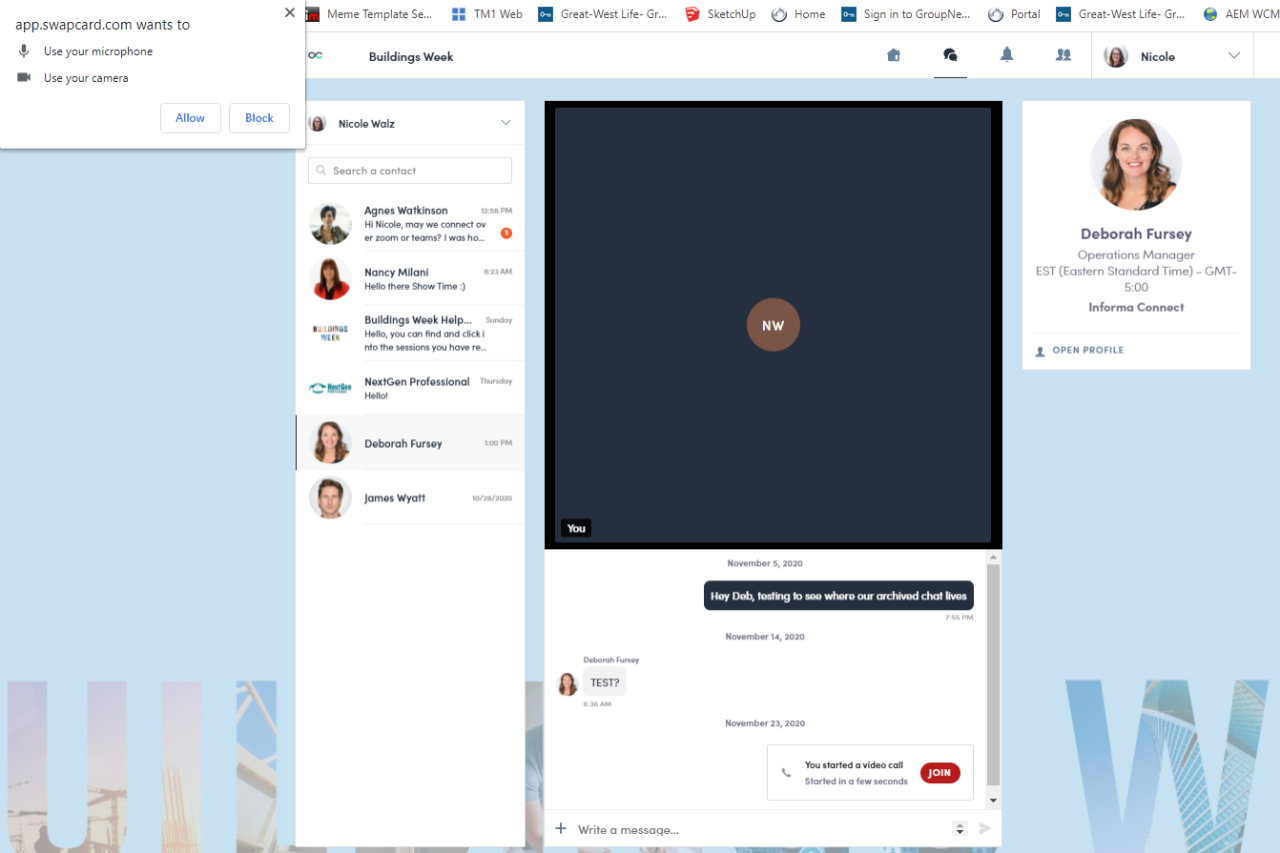
Task: Open the Portal bookmark
Action: click(x=1014, y=14)
